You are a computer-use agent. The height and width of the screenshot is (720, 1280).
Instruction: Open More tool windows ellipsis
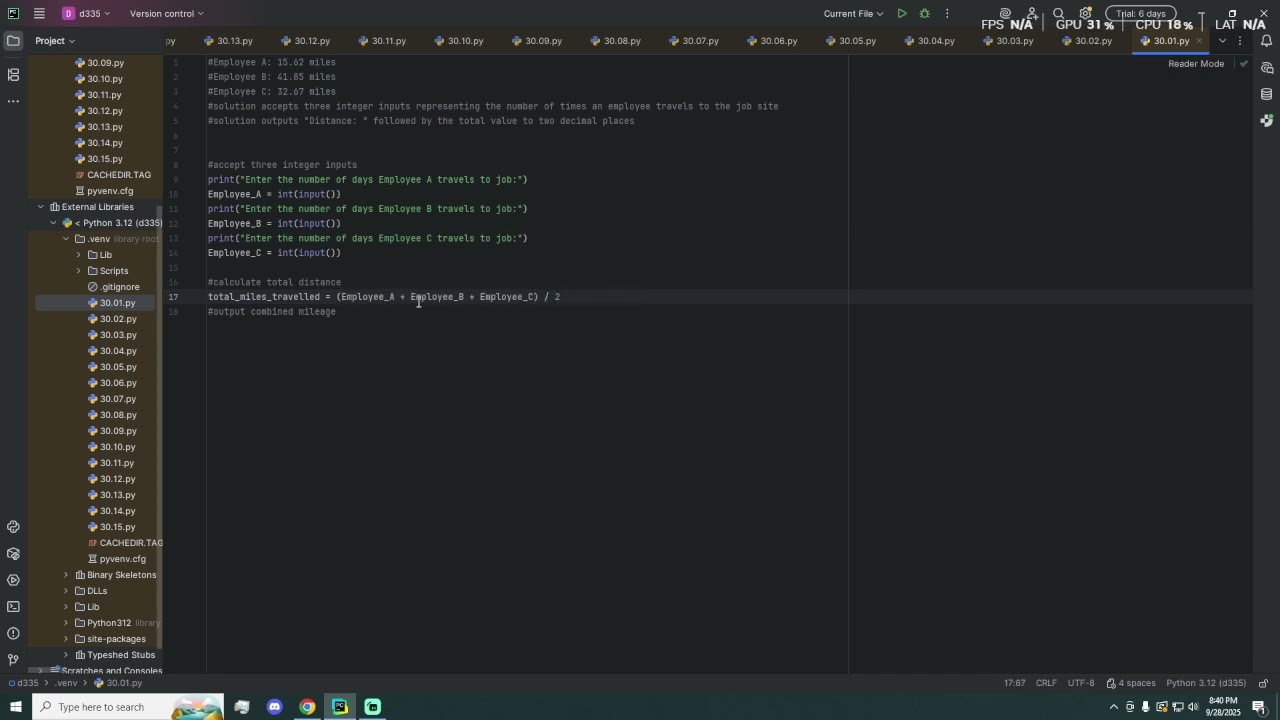pos(13,101)
